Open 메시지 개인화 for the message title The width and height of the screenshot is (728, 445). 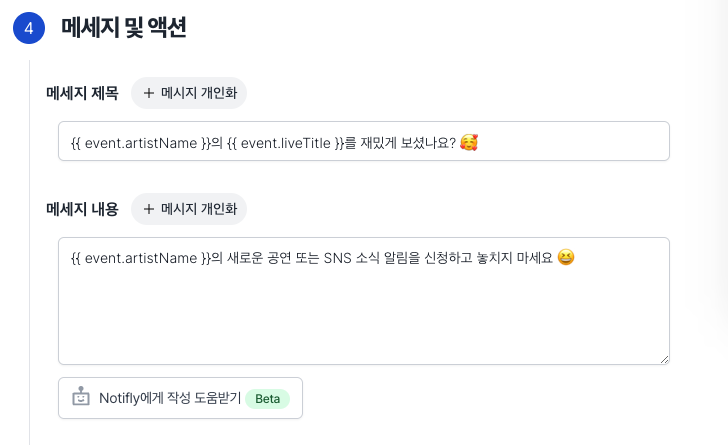pyautogui.click(x=189, y=93)
